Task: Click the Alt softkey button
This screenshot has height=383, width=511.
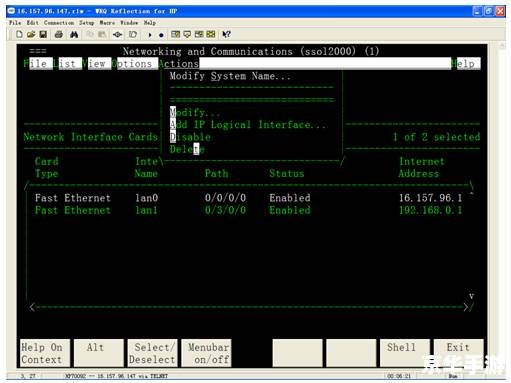Action: tap(99, 353)
